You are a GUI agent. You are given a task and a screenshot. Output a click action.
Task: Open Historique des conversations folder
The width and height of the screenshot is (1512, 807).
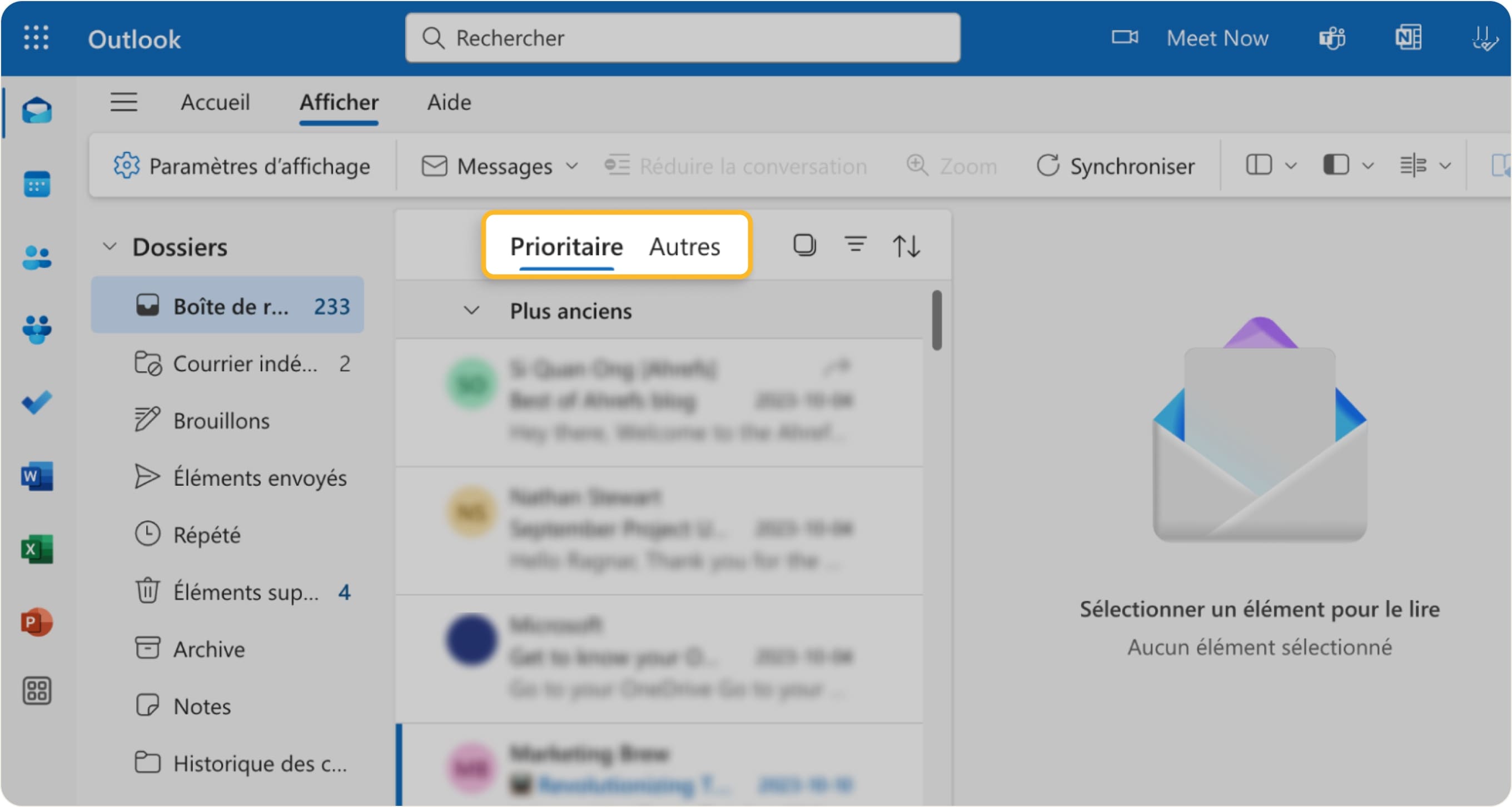coord(227,763)
